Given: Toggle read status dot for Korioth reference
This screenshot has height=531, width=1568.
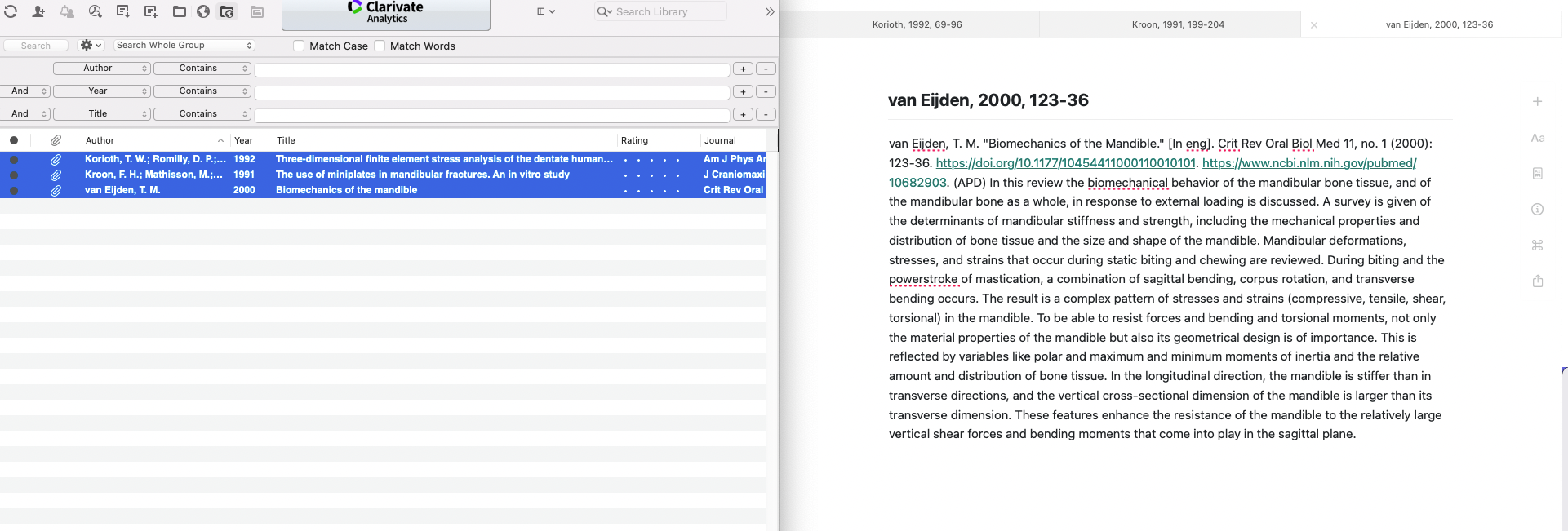Looking at the screenshot, I should click(x=14, y=160).
